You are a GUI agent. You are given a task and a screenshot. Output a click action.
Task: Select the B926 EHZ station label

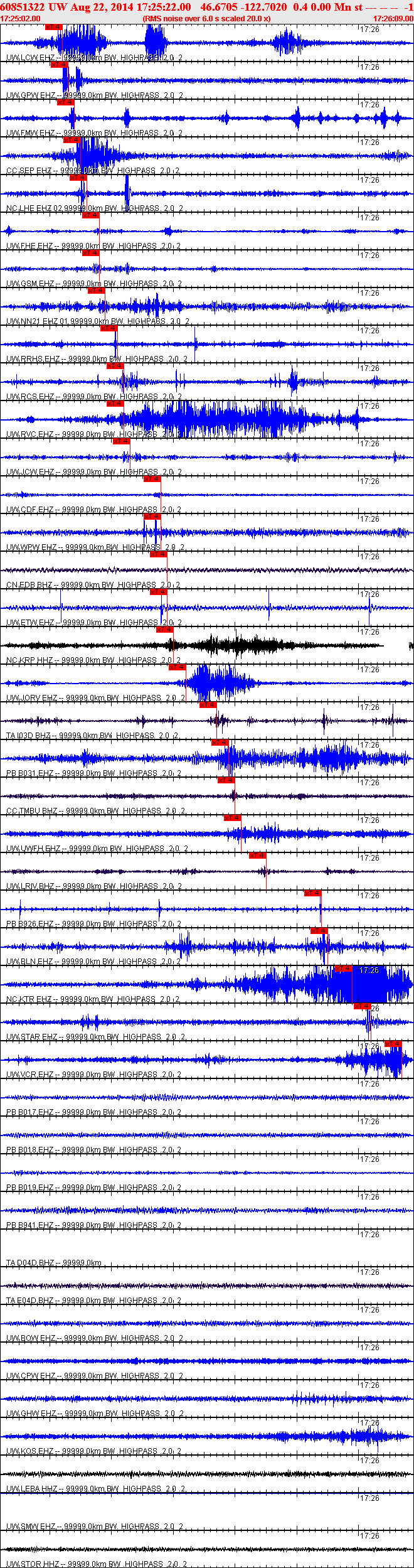point(93,924)
